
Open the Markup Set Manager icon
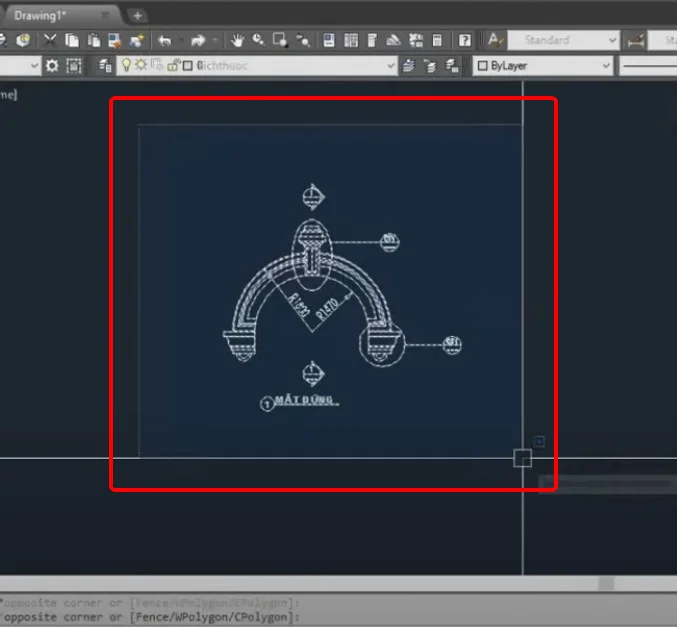416,41
